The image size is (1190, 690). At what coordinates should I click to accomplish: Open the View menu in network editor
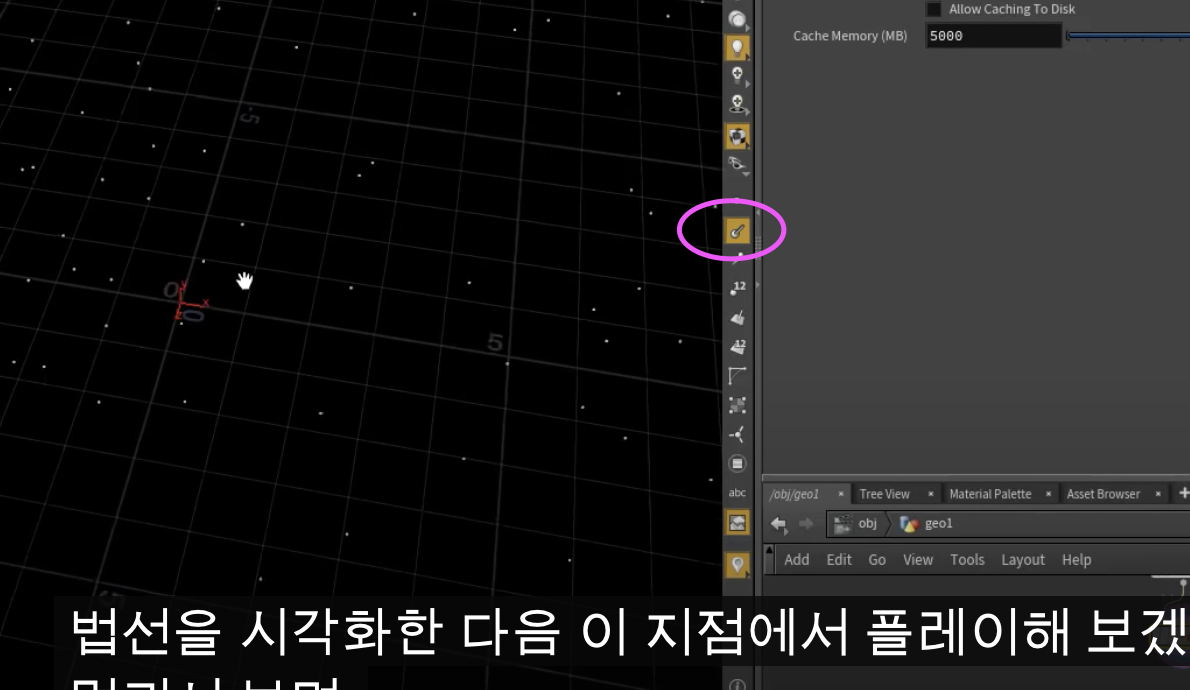[x=918, y=560]
